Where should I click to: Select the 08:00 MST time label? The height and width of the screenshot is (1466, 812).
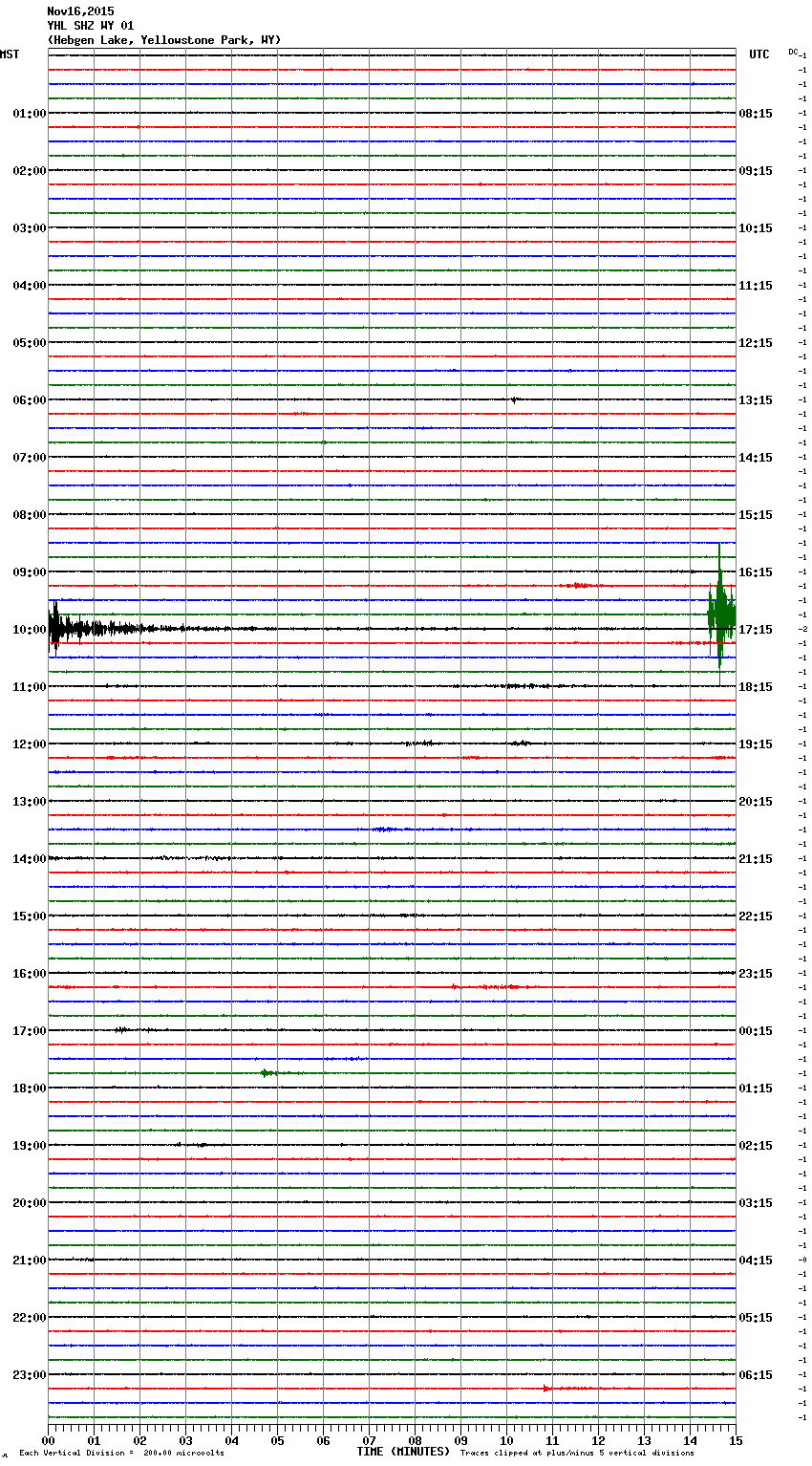coord(30,515)
